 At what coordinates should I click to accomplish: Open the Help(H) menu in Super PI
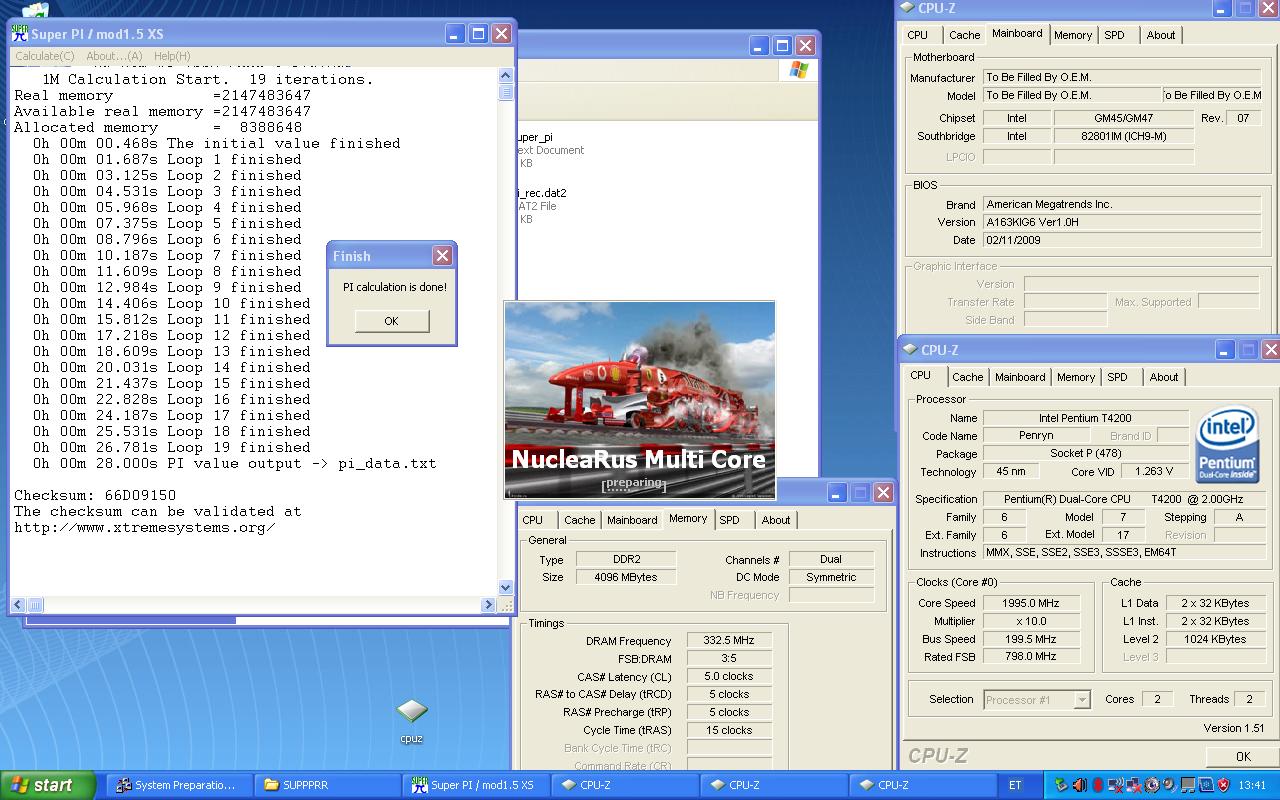(172, 56)
